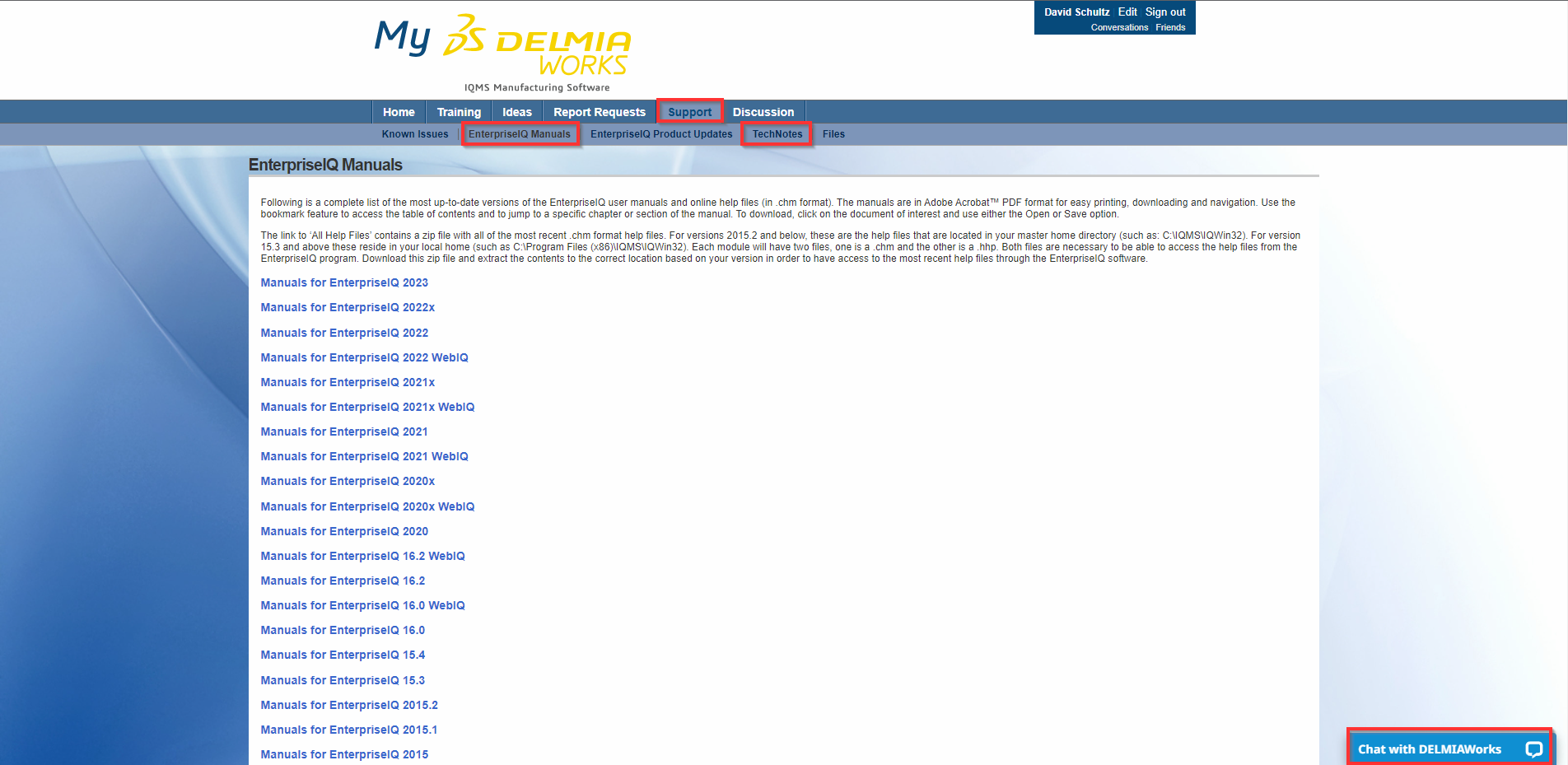This screenshot has width=1568, height=765.
Task: Open Manuals for EnterpriseIQ 16.0 link
Action: pyautogui.click(x=343, y=630)
